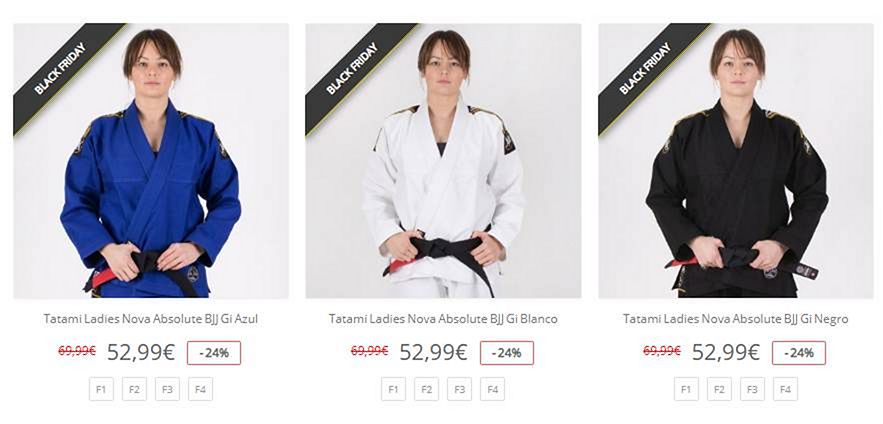Pick size F4 for the Negro gi

pos(785,389)
